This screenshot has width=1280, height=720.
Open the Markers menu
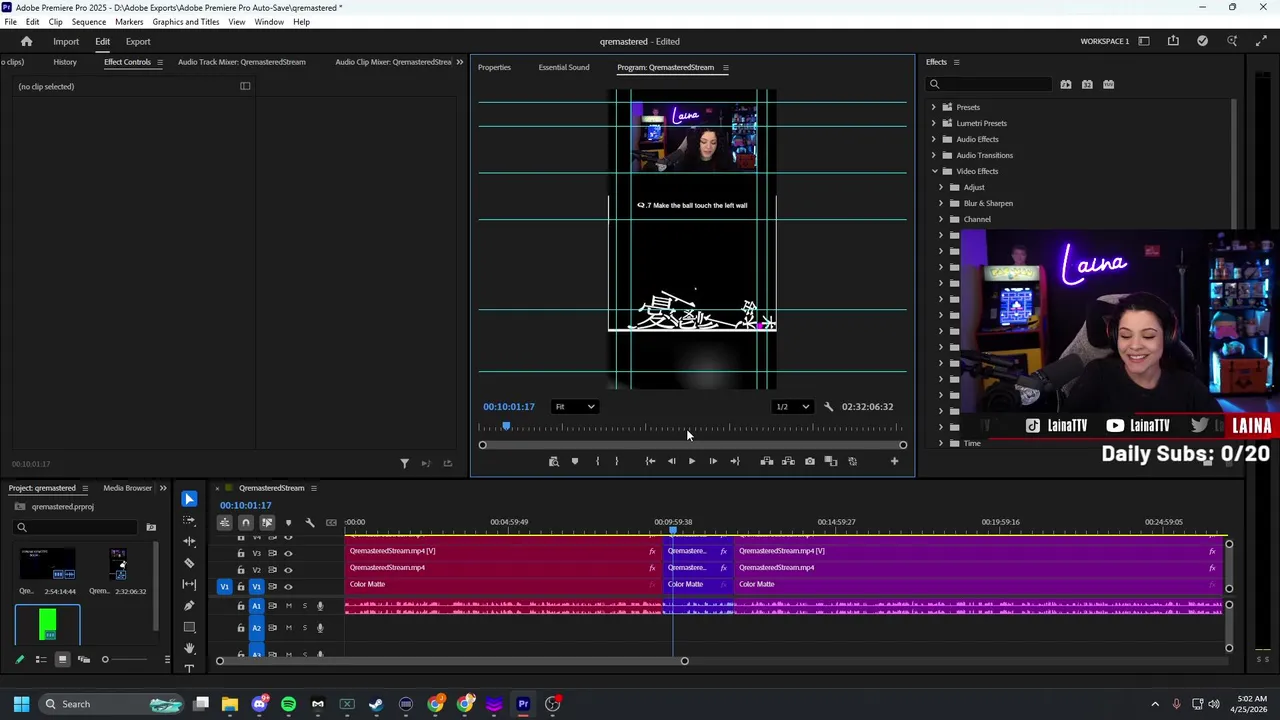(x=129, y=22)
